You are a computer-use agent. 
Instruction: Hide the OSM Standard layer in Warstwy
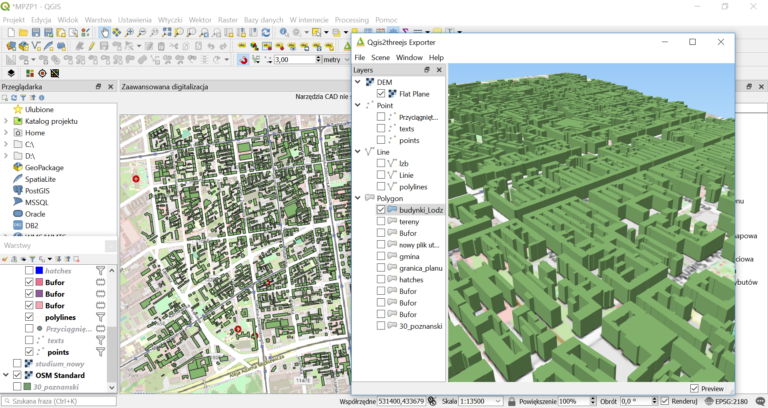click(17, 375)
